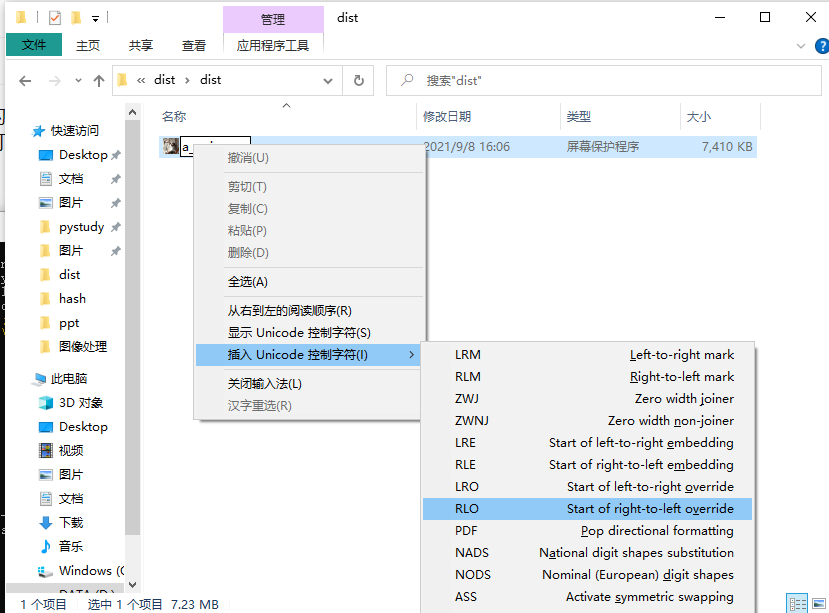Open 图像处理 folder in navigation pane
The width and height of the screenshot is (829, 613).
[x=82, y=346]
